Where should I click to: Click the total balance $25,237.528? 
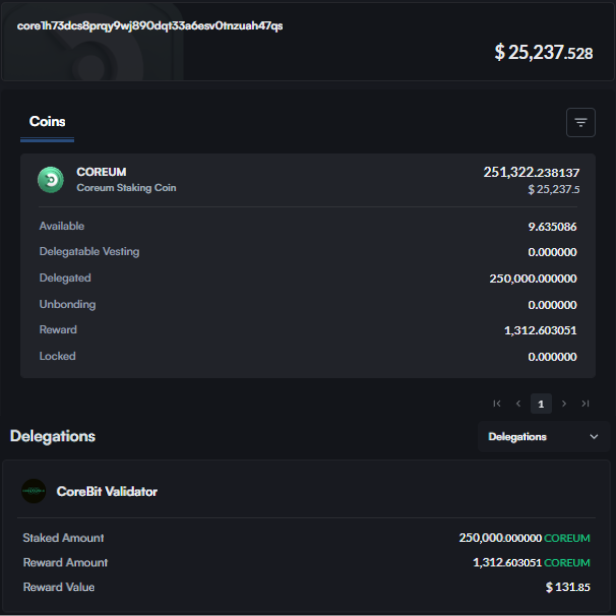543,52
